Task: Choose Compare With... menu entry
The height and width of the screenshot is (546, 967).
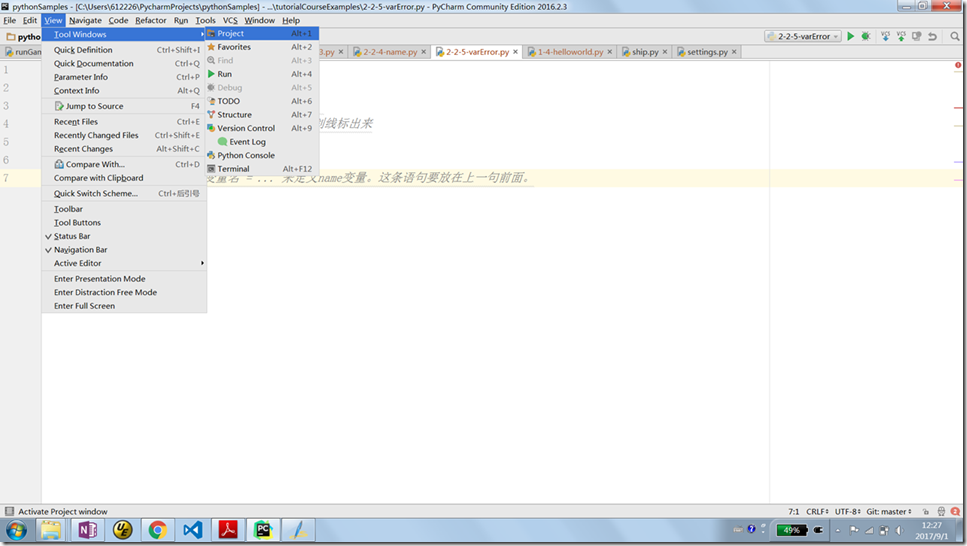Action: pyautogui.click(x=124, y=164)
